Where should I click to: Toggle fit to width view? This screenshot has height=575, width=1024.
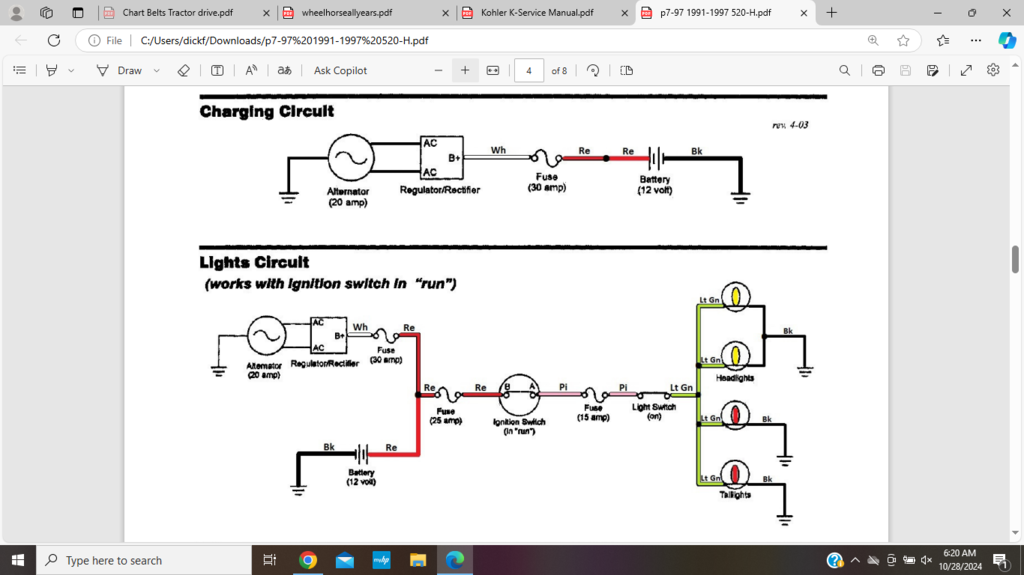pyautogui.click(x=492, y=70)
